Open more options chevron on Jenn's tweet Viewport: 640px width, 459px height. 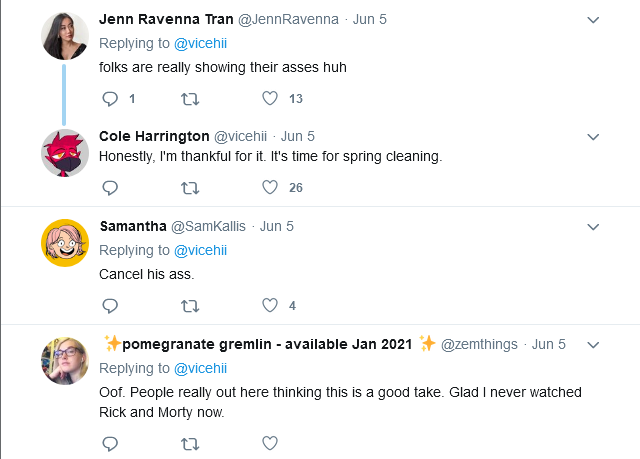point(593,20)
